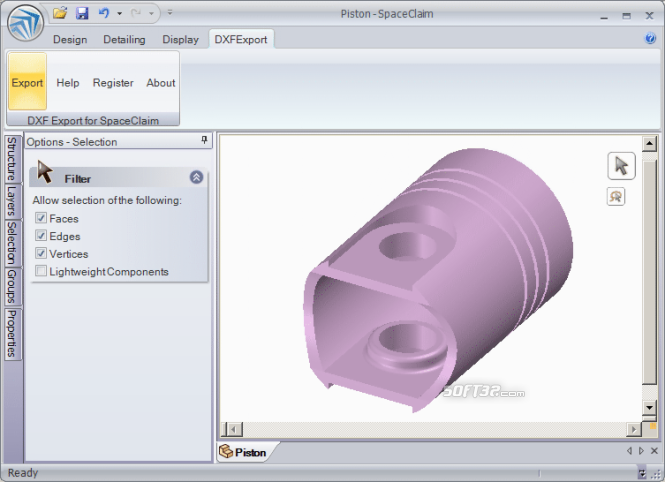Click the piston 3D model
The height and width of the screenshot is (482, 665).
437,280
